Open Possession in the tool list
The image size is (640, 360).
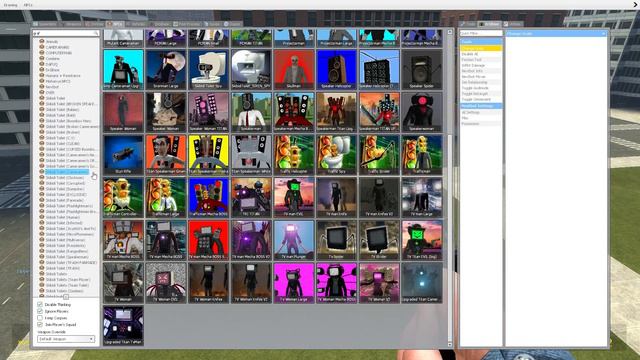point(481,124)
